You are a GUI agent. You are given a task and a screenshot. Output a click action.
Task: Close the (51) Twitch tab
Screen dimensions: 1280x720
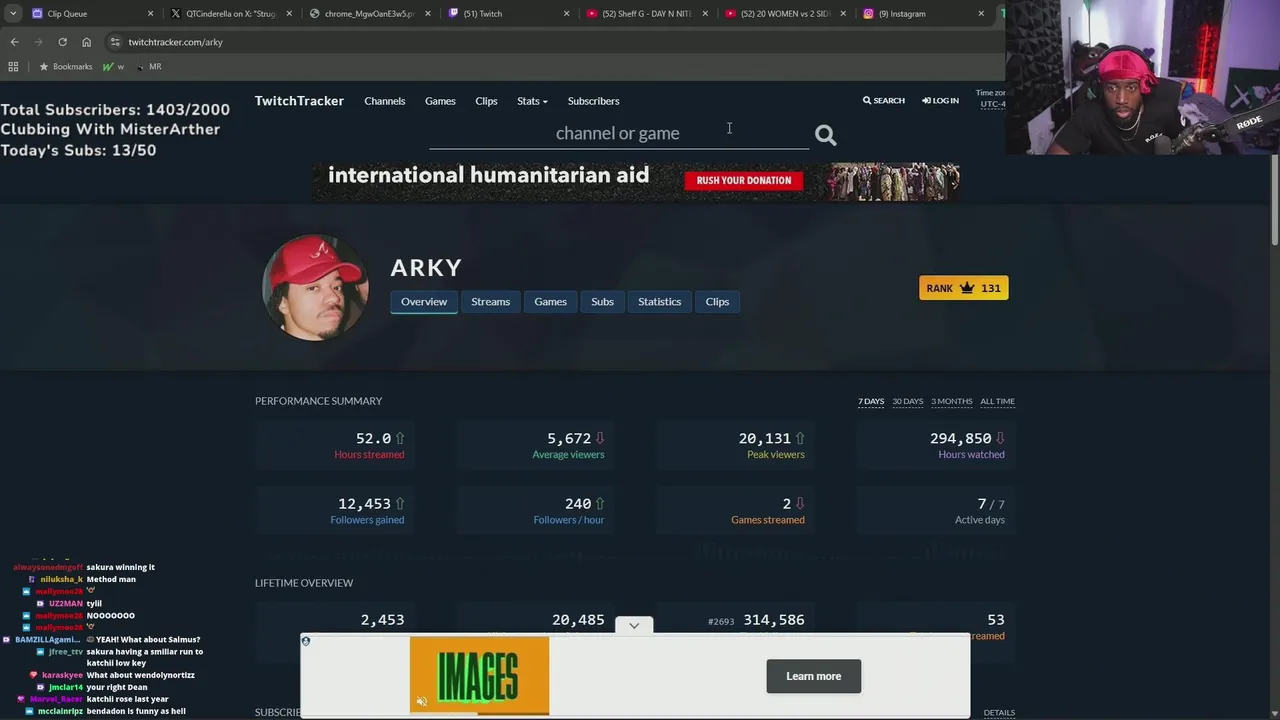[566, 14]
